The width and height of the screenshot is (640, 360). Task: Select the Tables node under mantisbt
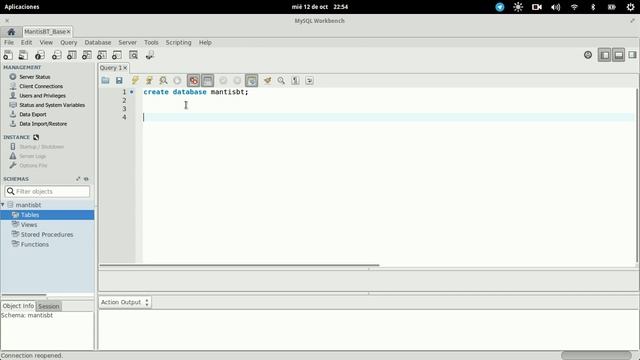pos(47,215)
